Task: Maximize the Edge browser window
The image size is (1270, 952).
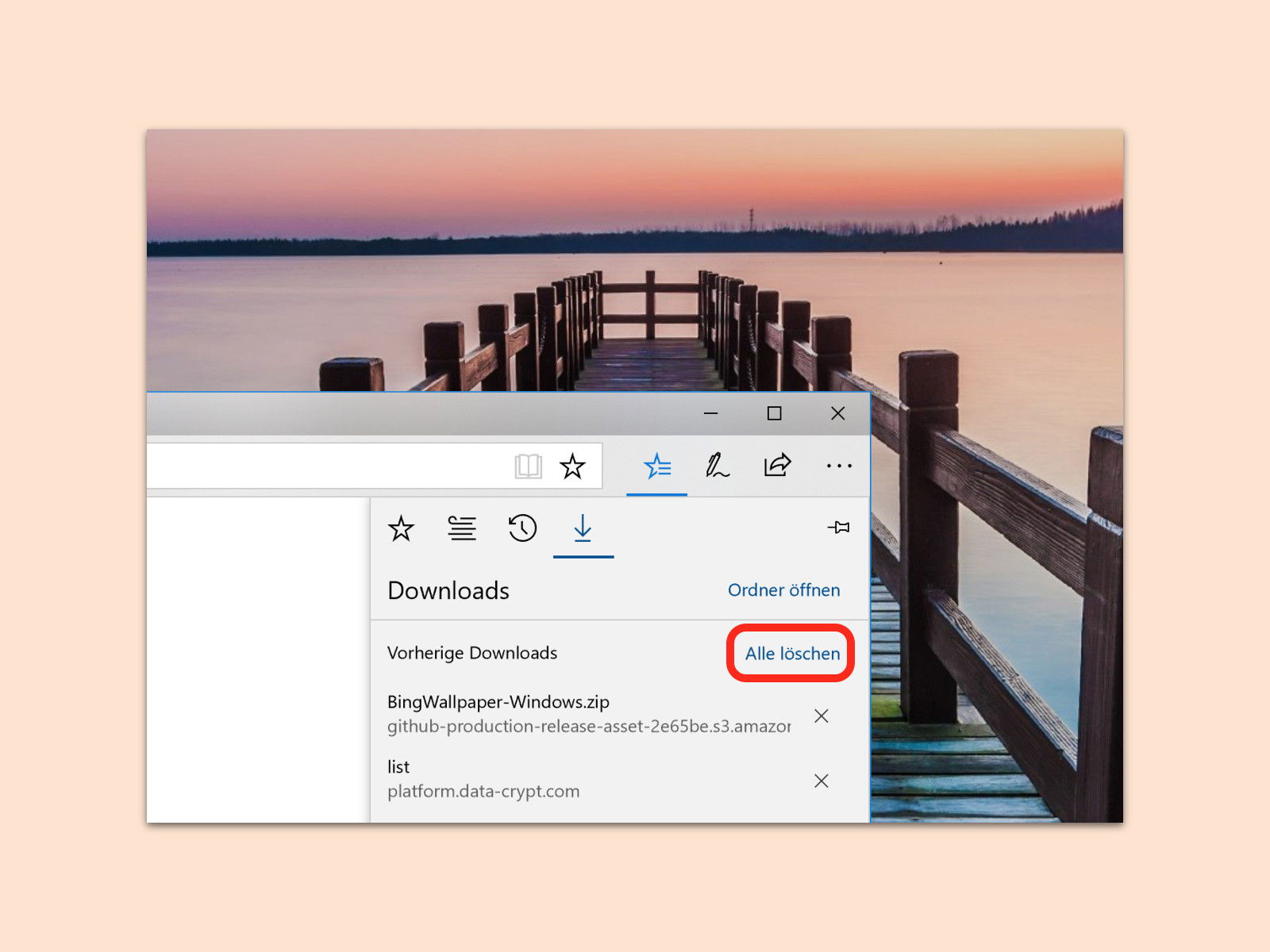Action: 775,413
